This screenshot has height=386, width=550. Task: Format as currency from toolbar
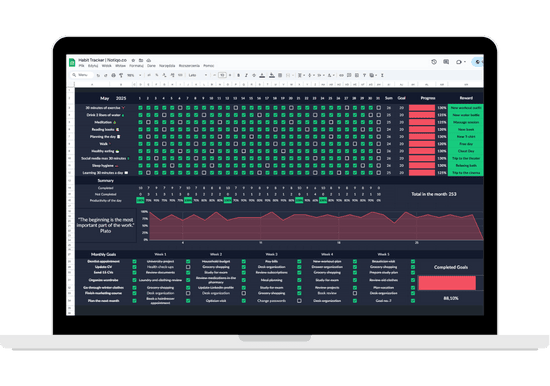point(149,75)
